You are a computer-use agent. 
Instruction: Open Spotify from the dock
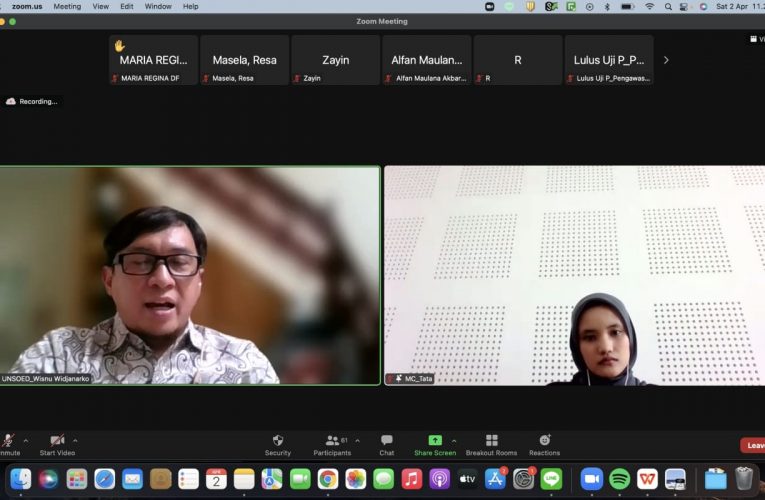(620, 479)
